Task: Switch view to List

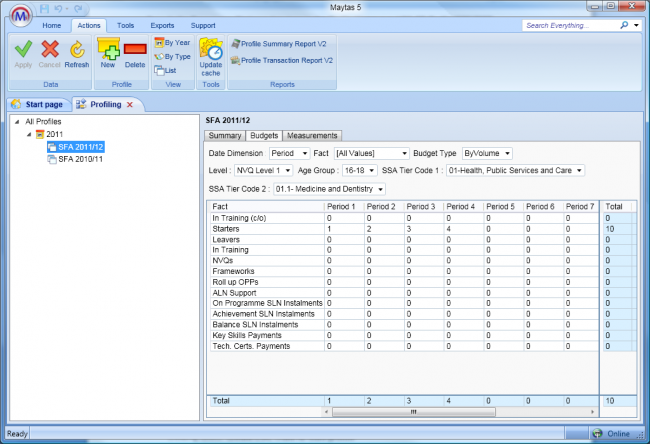Action: pos(165,70)
